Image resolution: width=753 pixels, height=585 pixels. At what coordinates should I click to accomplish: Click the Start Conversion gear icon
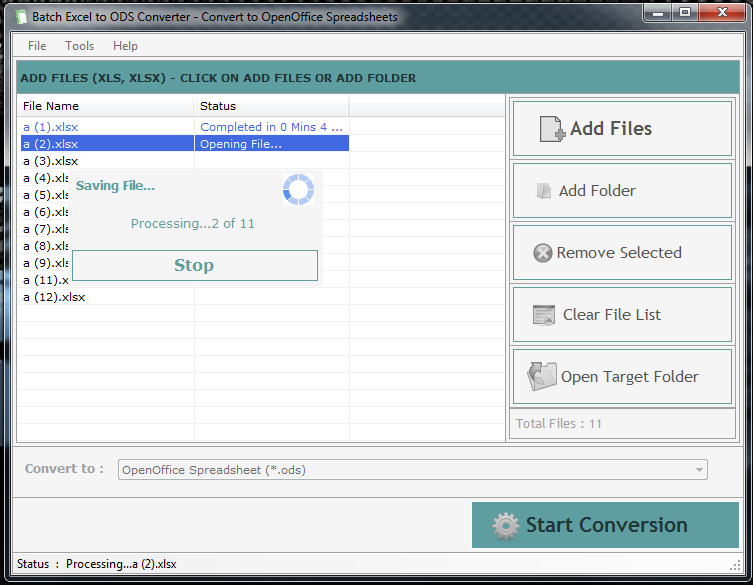point(506,525)
